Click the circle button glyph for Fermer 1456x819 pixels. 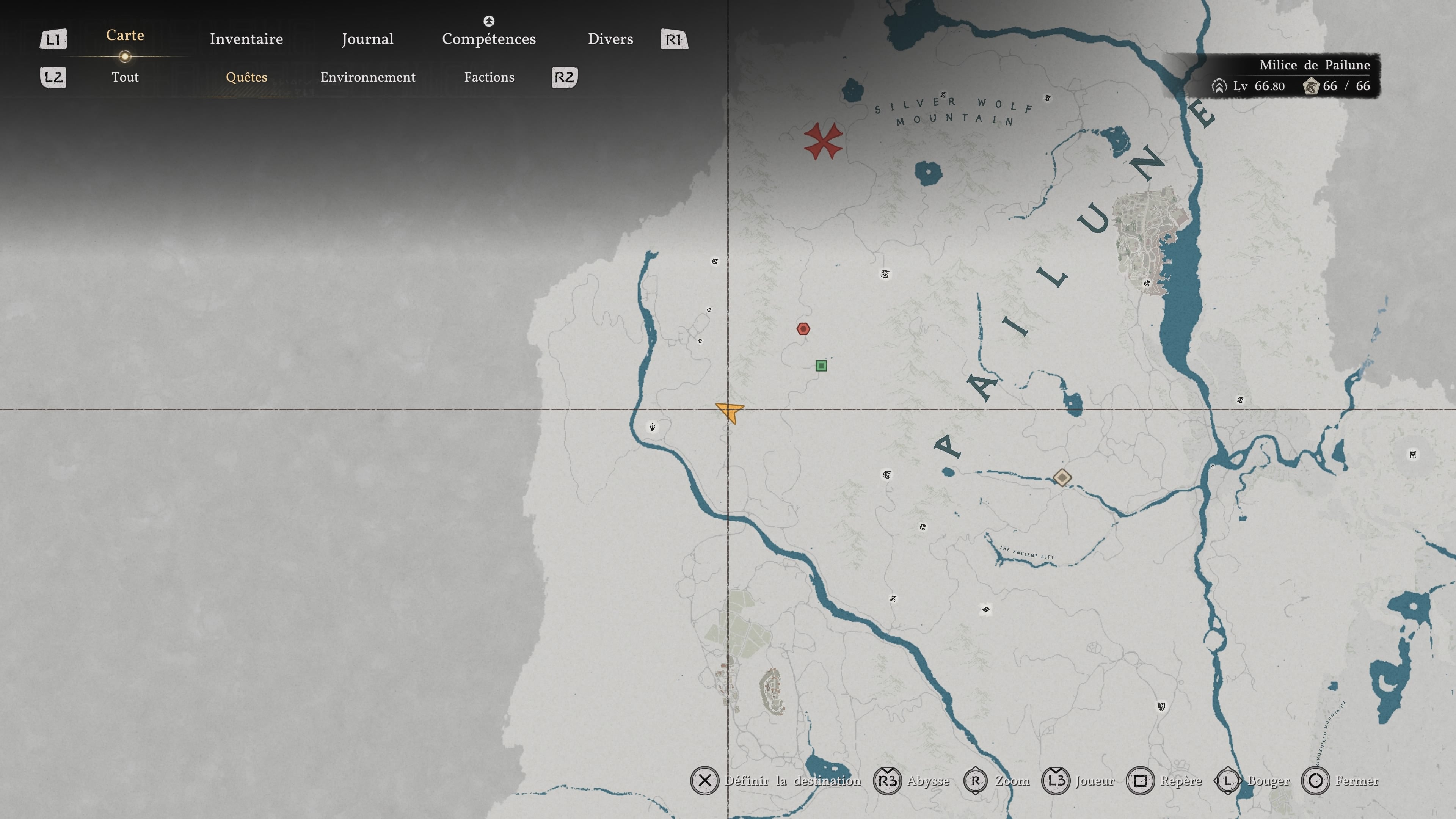pyautogui.click(x=1315, y=781)
